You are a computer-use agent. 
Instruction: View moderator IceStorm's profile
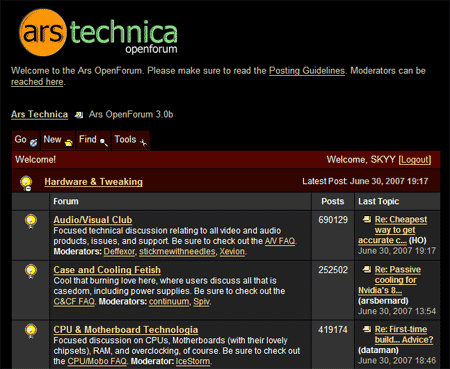pyautogui.click(x=193, y=361)
